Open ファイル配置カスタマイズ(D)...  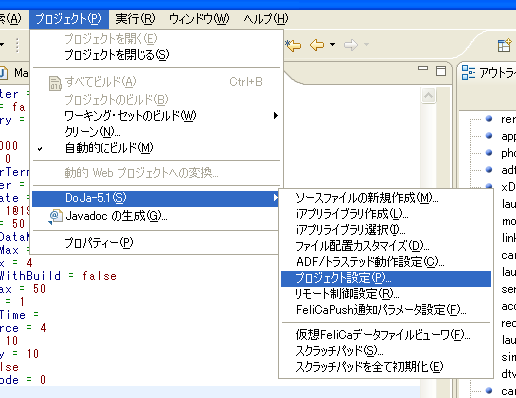(386, 246)
